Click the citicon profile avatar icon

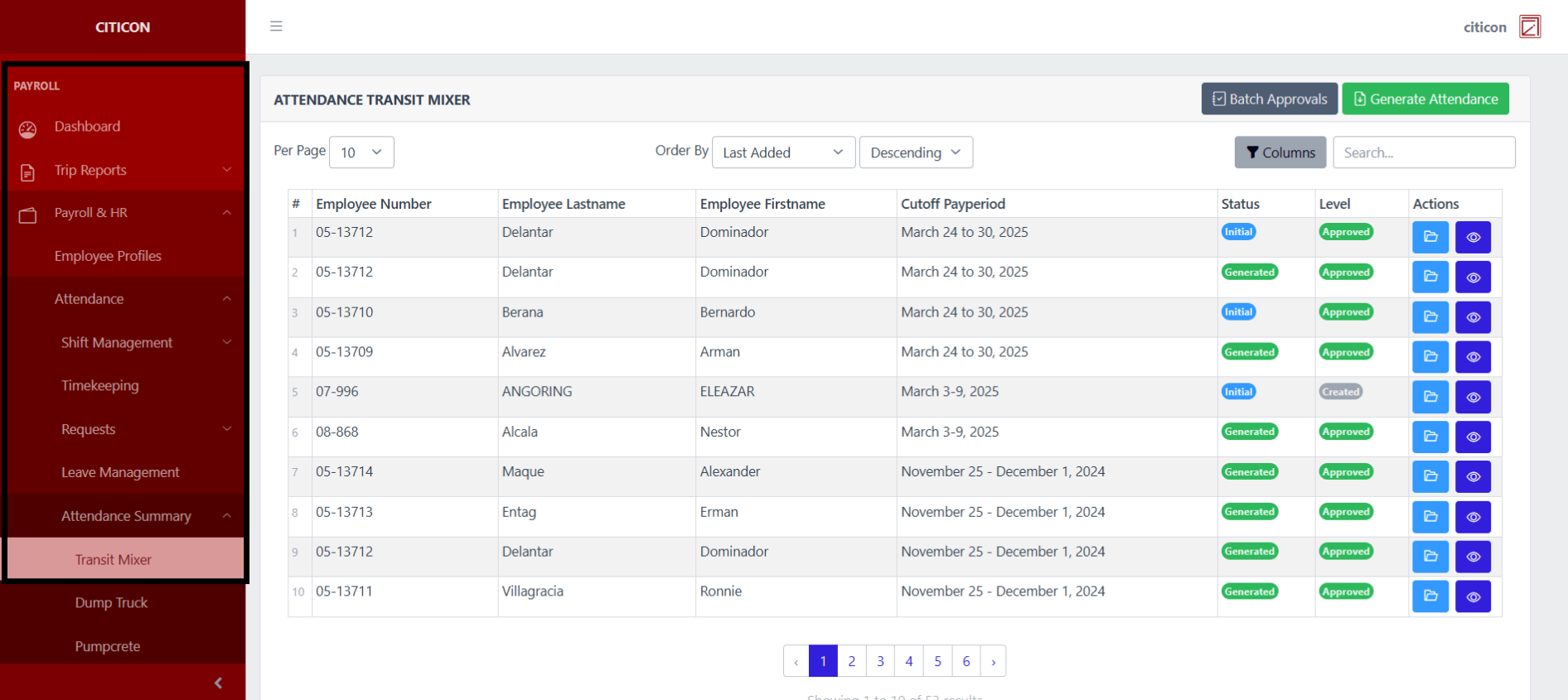tap(1529, 27)
